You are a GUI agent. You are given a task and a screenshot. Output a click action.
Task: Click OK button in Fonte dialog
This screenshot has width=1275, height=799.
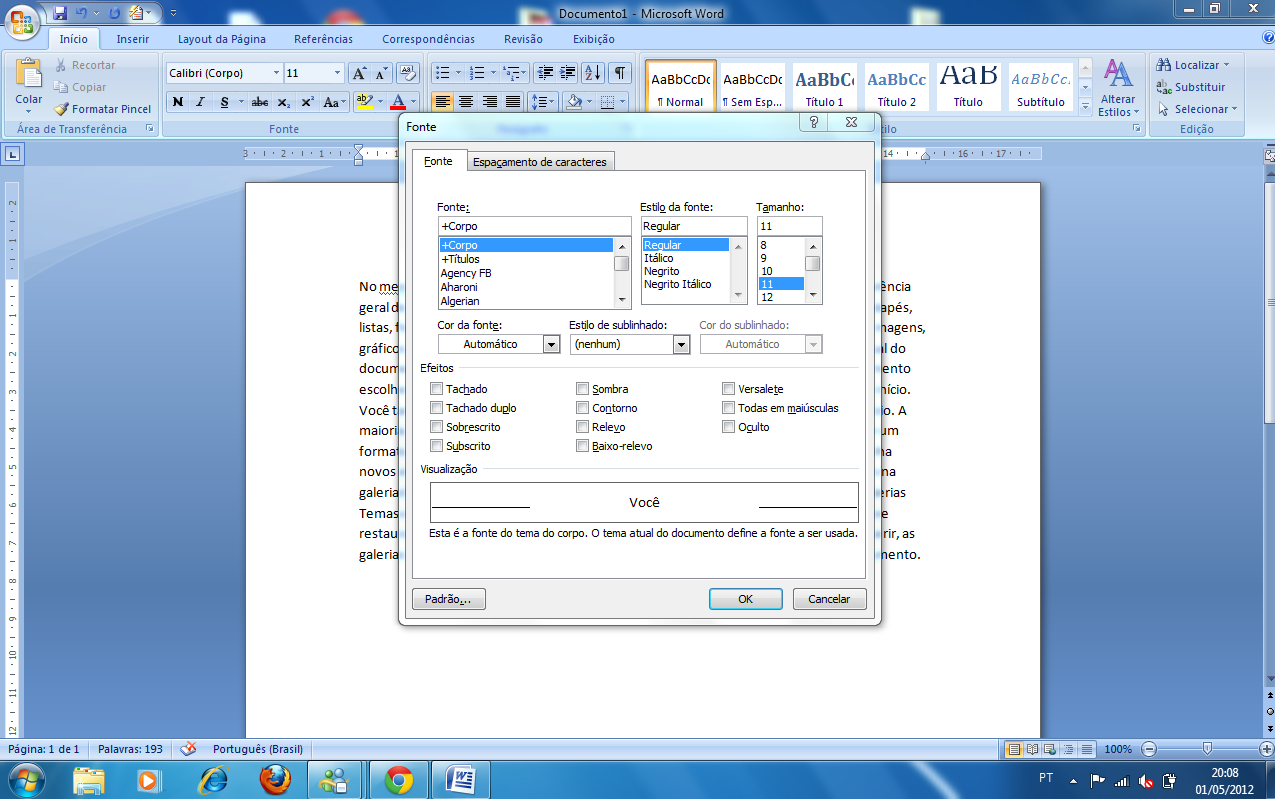[x=745, y=599]
